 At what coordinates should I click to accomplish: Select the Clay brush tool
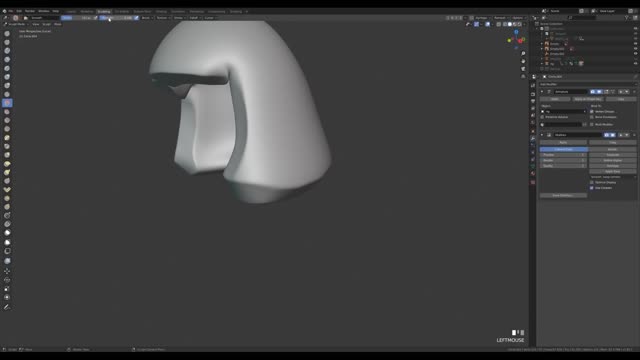pos(7,51)
